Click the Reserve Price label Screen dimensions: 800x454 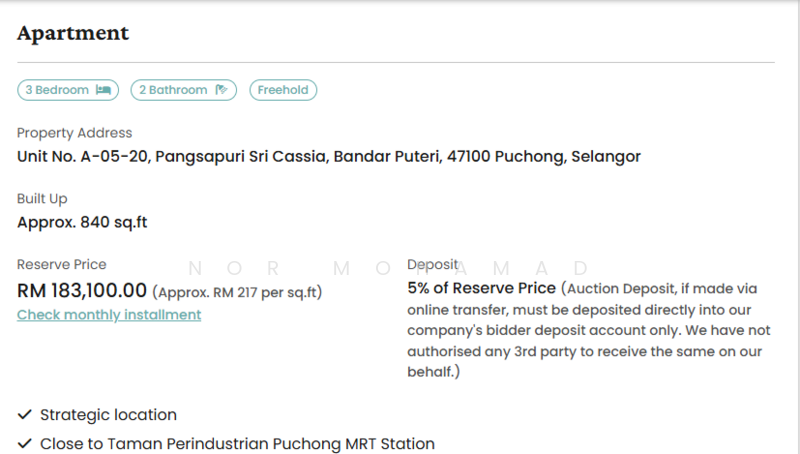pyautogui.click(x=62, y=265)
